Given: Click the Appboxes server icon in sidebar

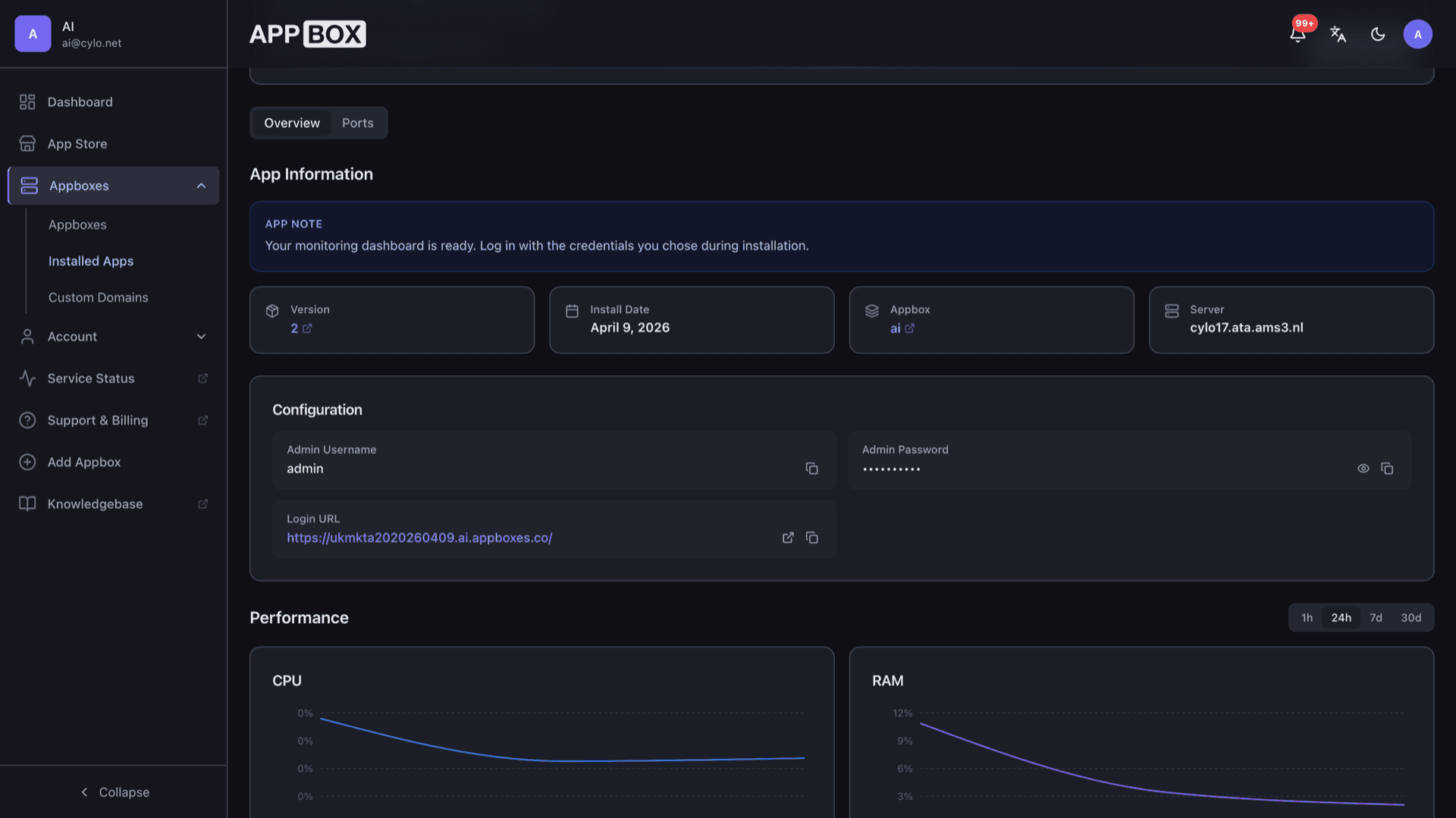Looking at the screenshot, I should [29, 186].
